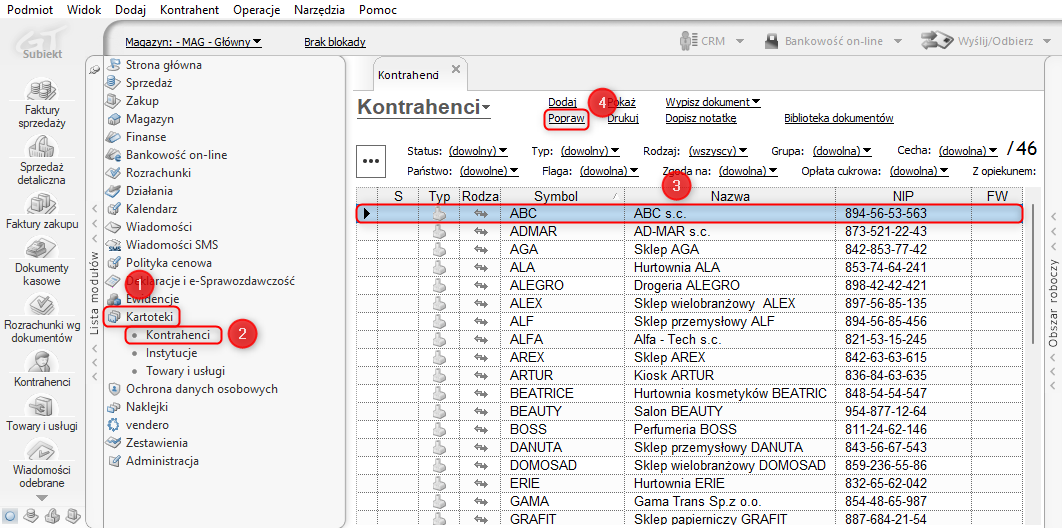Select Kartoteki in the module tree
This screenshot has height=528, width=1062.
[150, 316]
